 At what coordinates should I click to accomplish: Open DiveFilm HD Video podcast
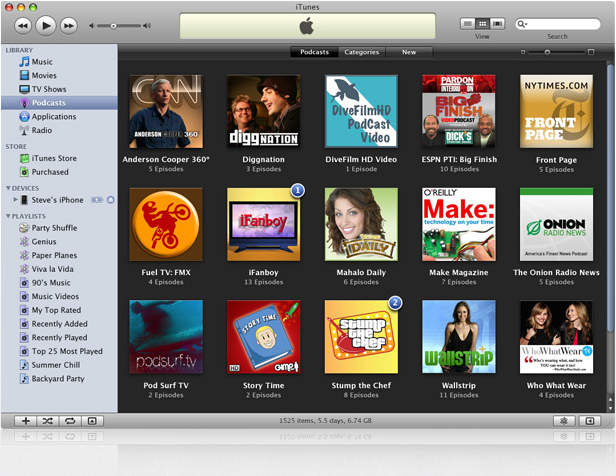click(x=361, y=112)
